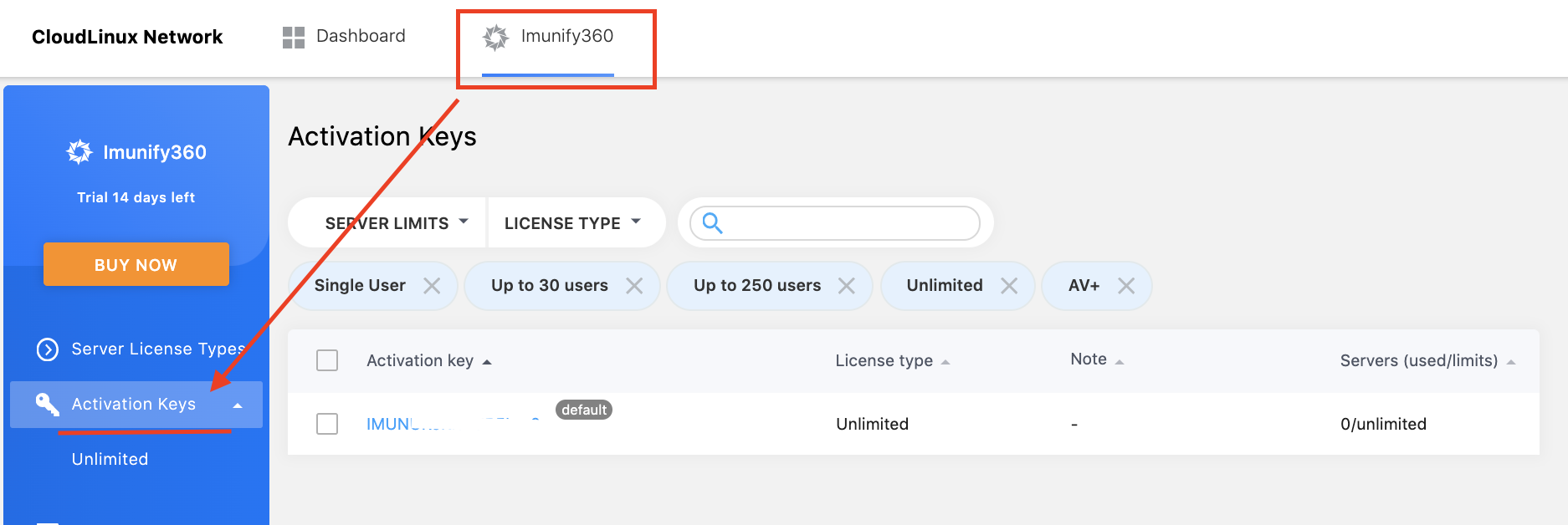1568x525 pixels.
Task: Click the Server License Types arrow icon
Action: [x=48, y=349]
